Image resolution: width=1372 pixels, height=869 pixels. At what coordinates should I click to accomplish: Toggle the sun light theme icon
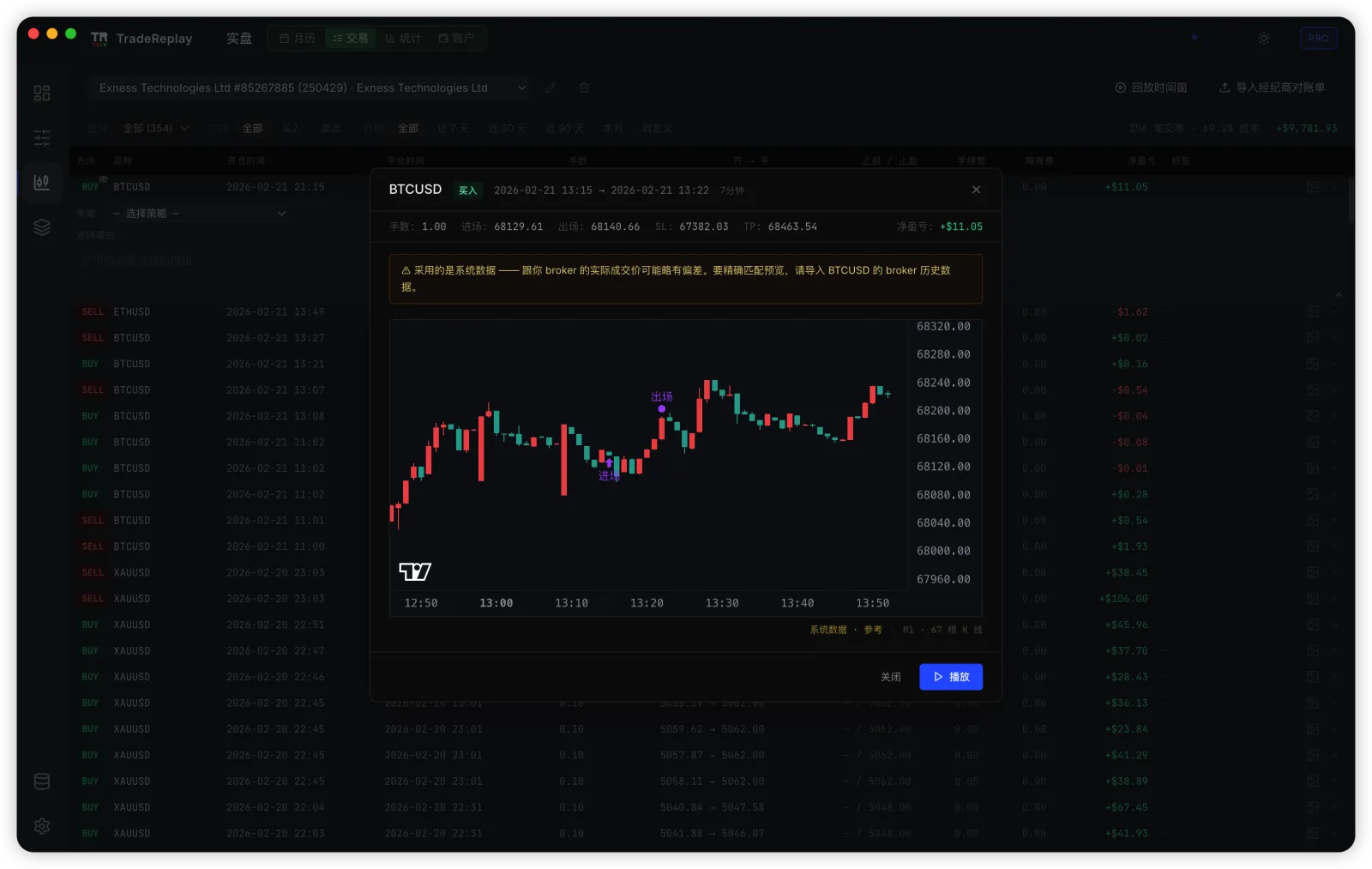[1264, 39]
